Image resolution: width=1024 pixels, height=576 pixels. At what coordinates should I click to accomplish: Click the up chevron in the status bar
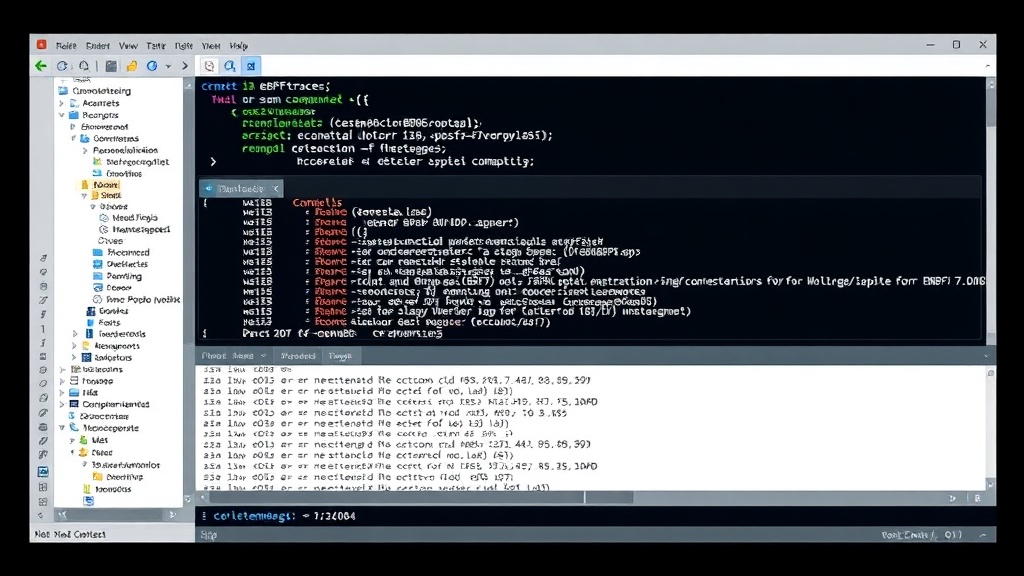point(983,535)
